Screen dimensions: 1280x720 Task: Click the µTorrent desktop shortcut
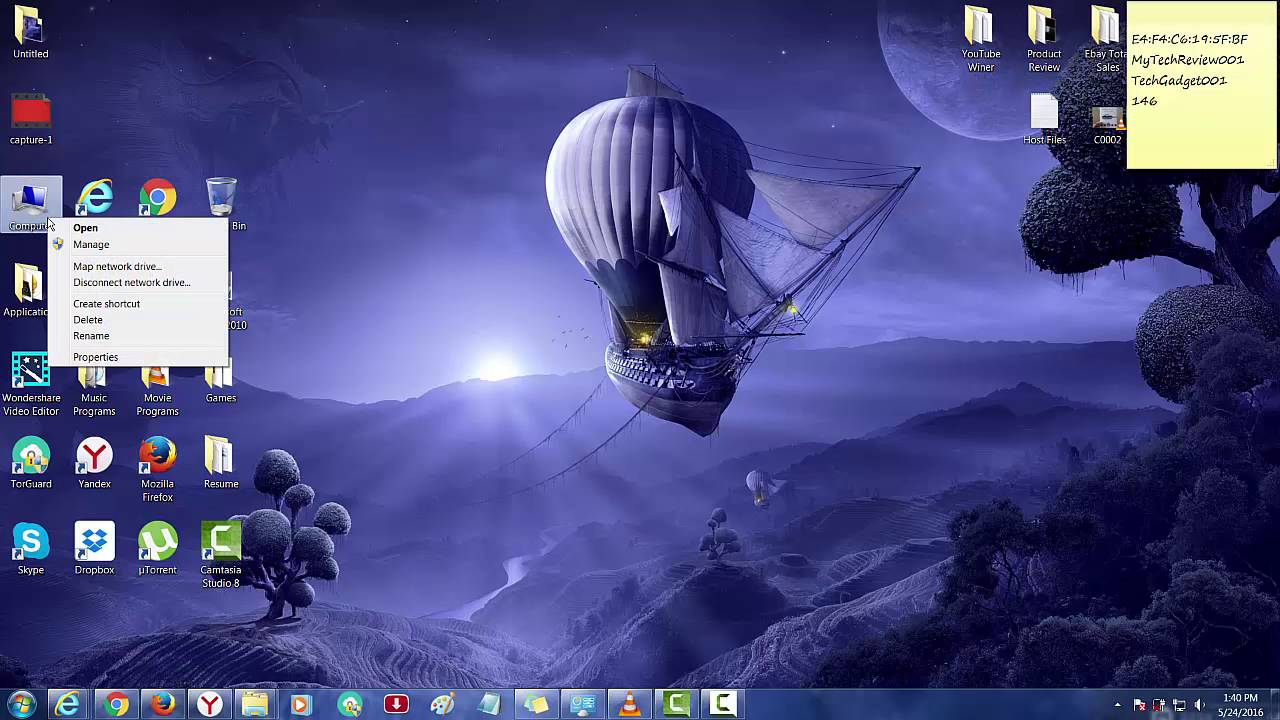pos(157,549)
